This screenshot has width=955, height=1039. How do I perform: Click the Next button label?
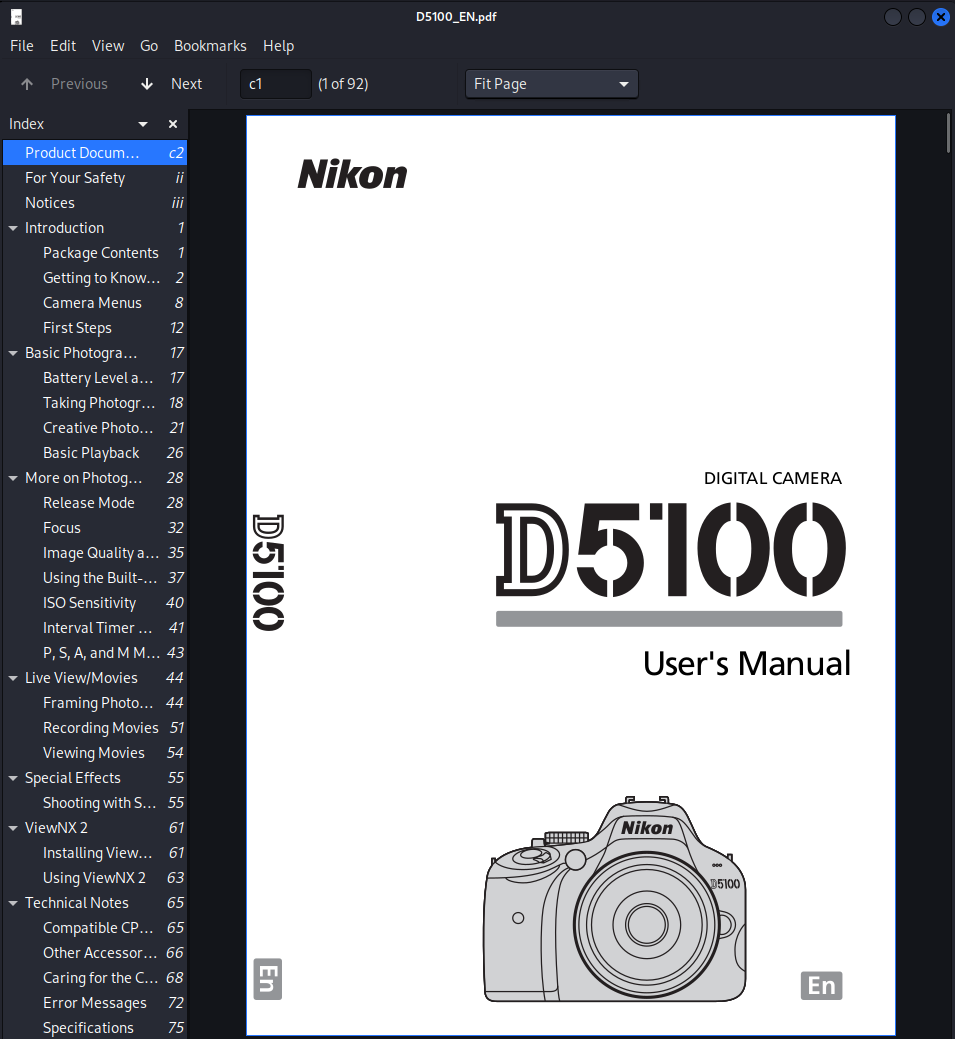[186, 84]
